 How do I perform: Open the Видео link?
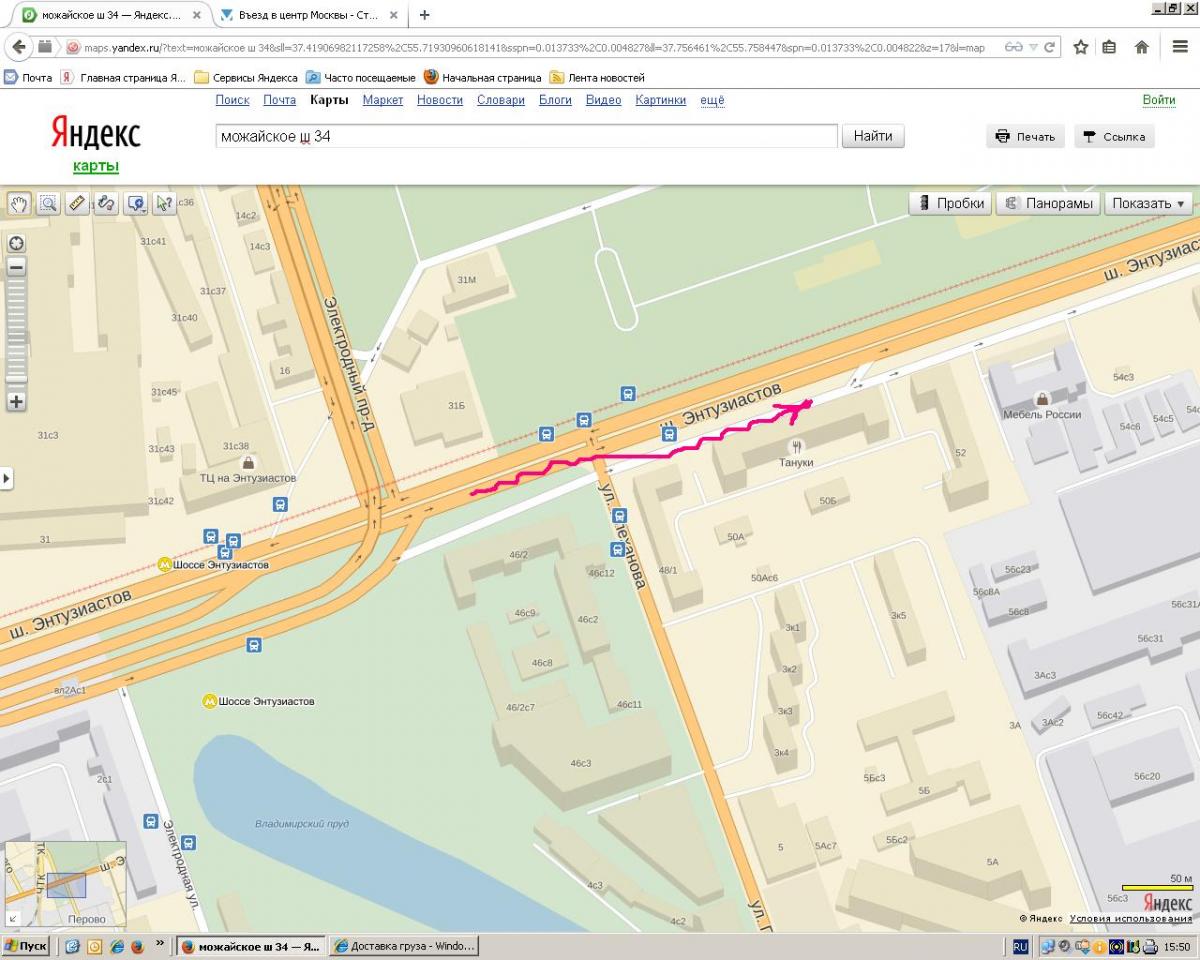[603, 100]
